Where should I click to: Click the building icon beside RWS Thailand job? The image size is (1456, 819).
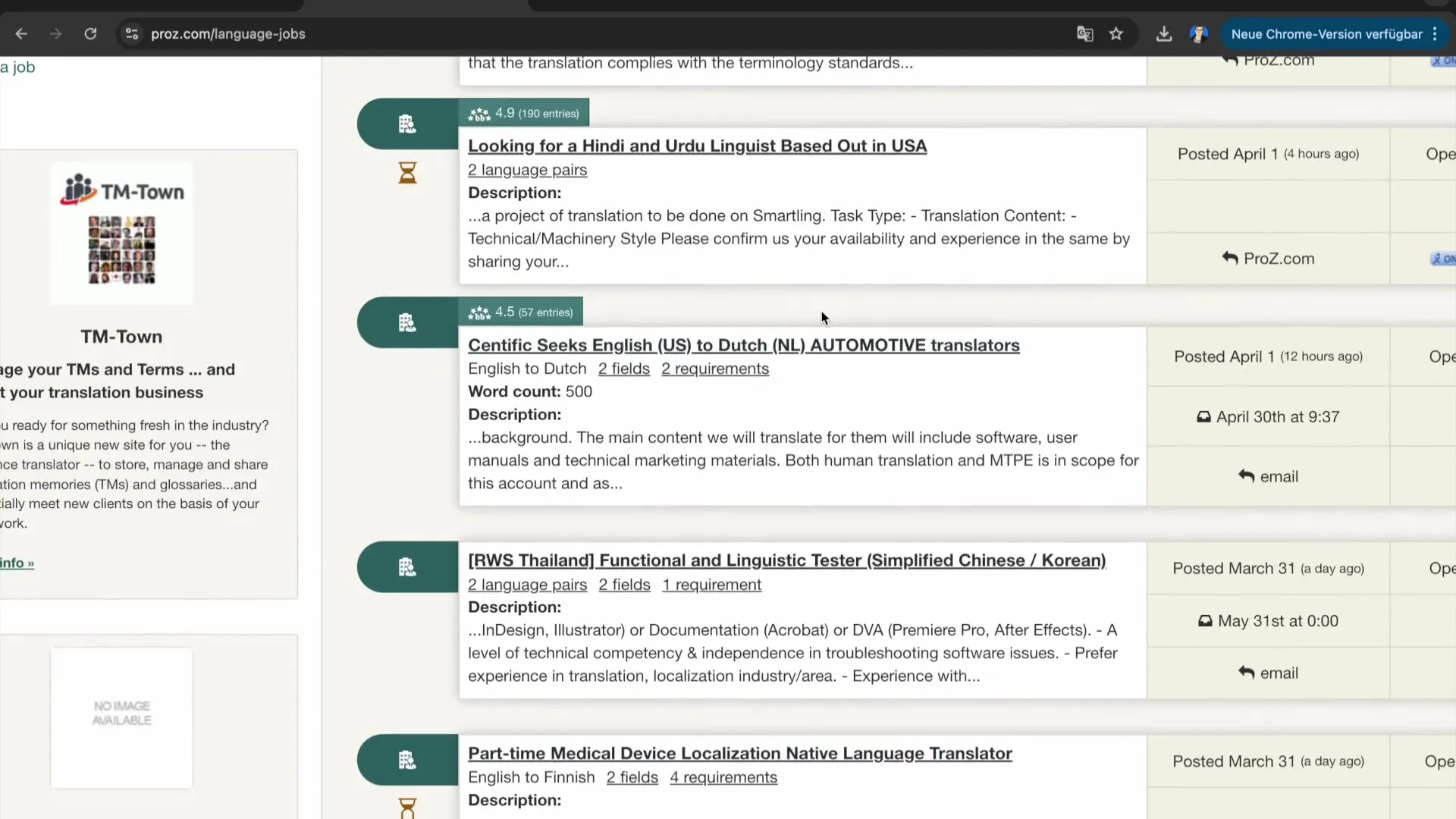click(407, 567)
